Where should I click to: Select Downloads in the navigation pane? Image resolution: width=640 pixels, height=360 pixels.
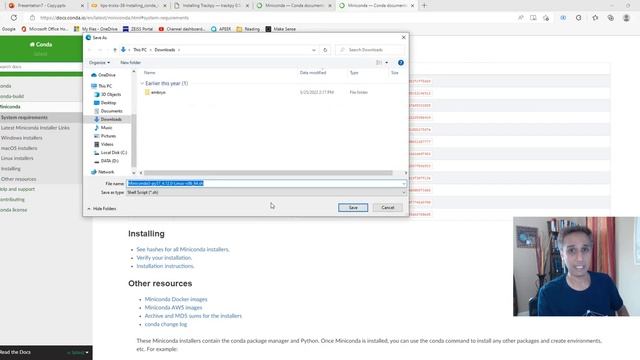(108, 119)
